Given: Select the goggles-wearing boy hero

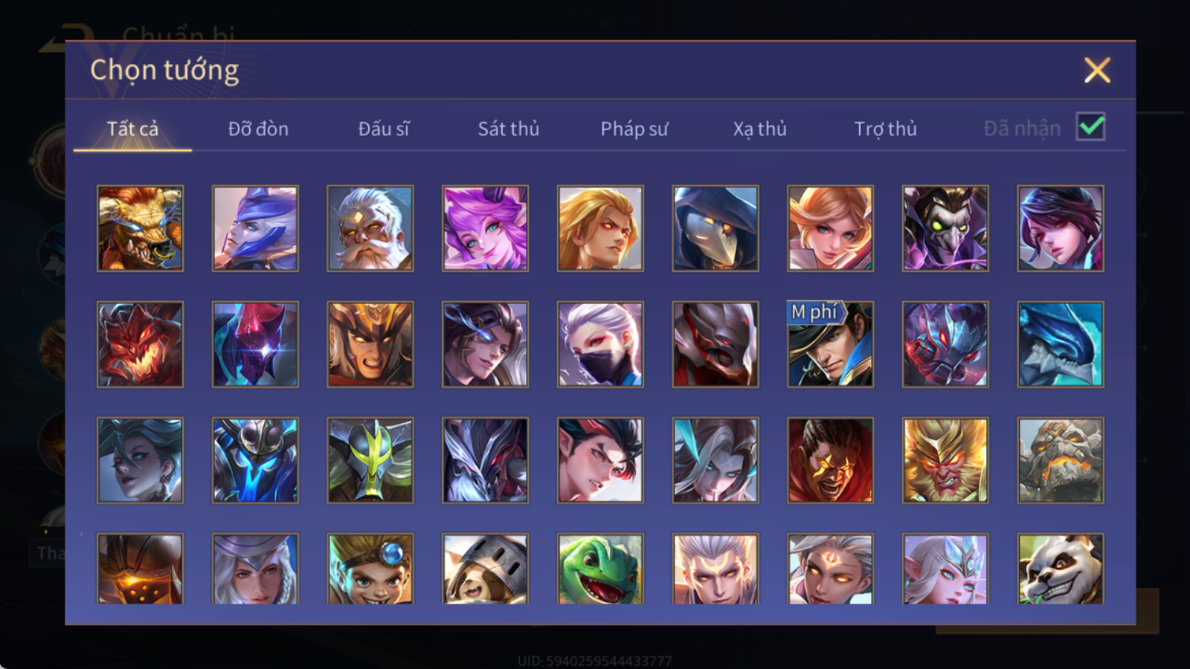Looking at the screenshot, I should (x=370, y=569).
